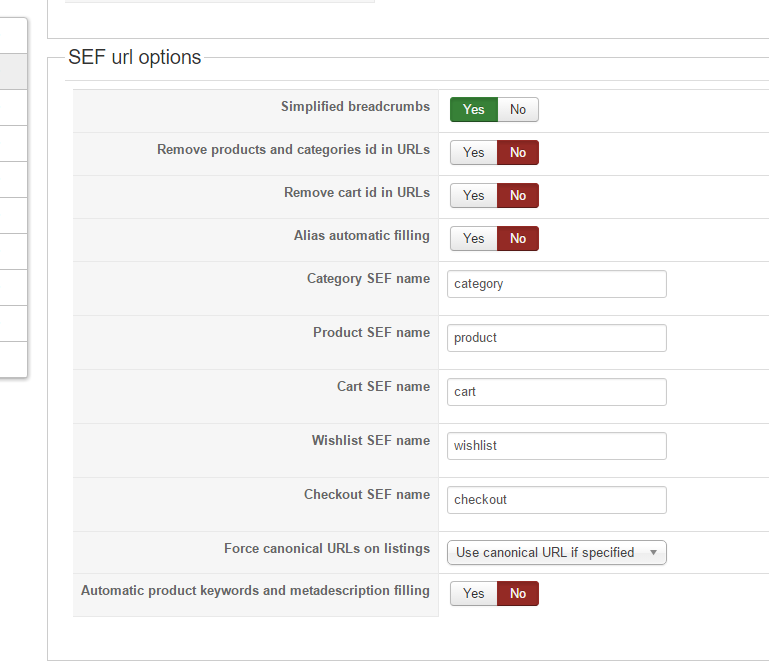Click the Checkout SEF name field

click(x=556, y=500)
